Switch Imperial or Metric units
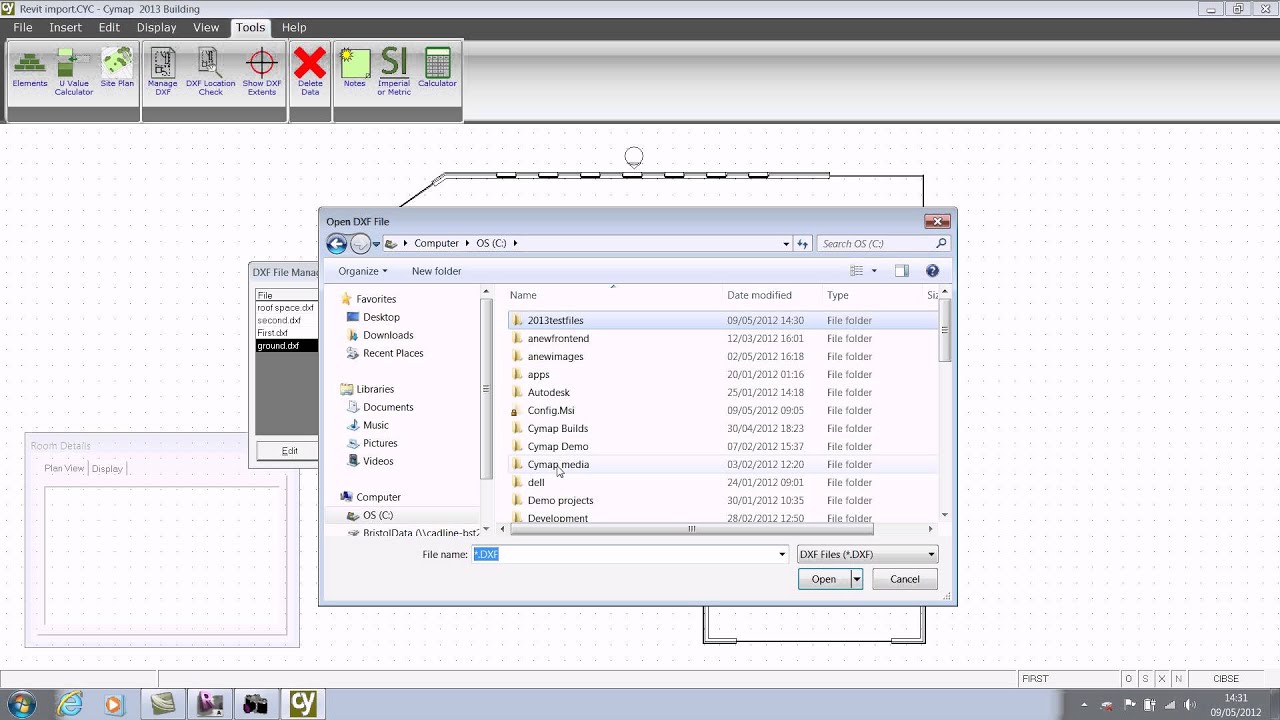The height and width of the screenshot is (720, 1280). (394, 72)
